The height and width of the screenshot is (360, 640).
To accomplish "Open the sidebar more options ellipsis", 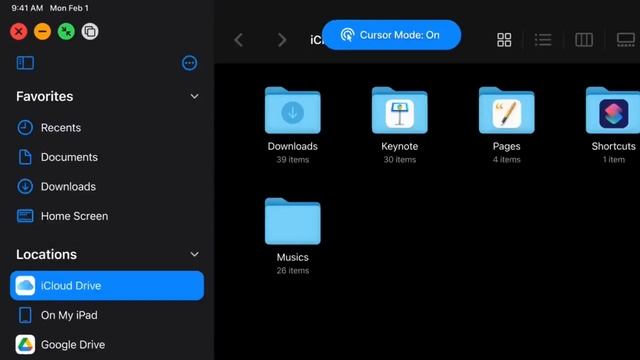I will tap(189, 63).
